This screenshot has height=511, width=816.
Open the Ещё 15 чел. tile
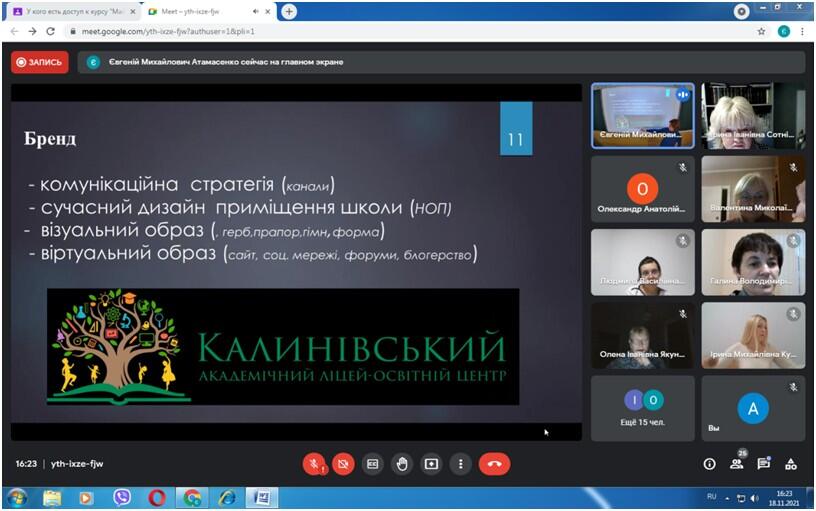[643, 408]
